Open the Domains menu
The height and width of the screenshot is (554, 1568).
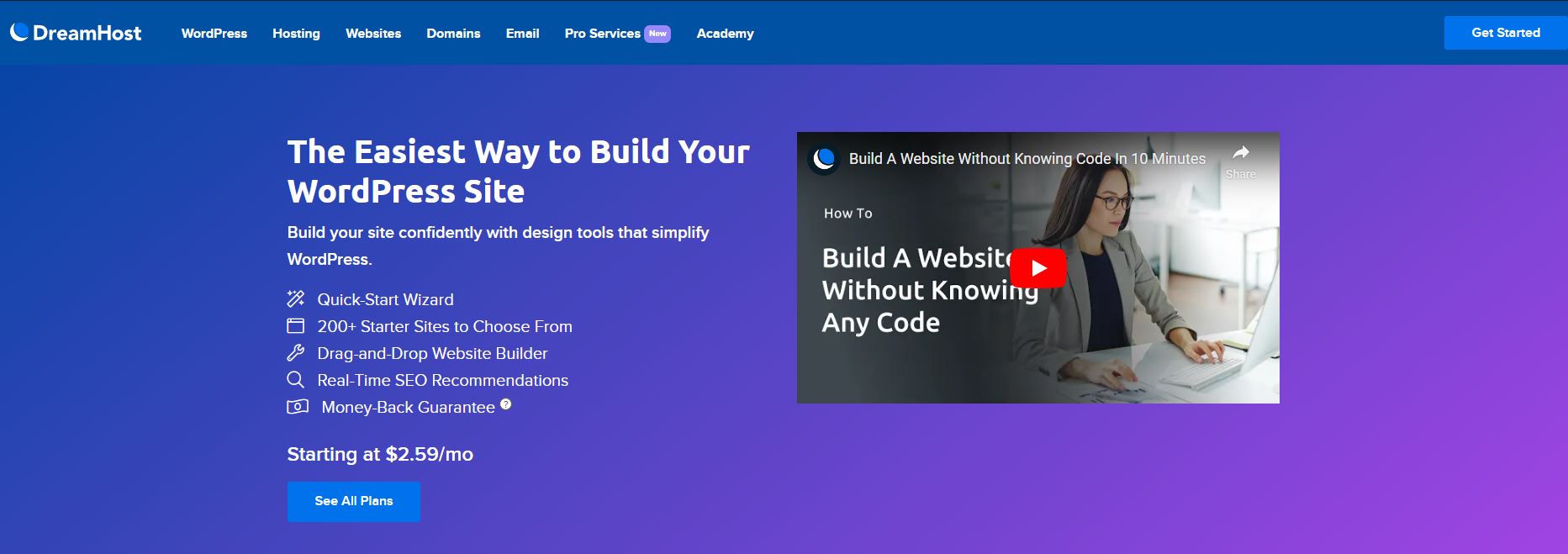(453, 34)
